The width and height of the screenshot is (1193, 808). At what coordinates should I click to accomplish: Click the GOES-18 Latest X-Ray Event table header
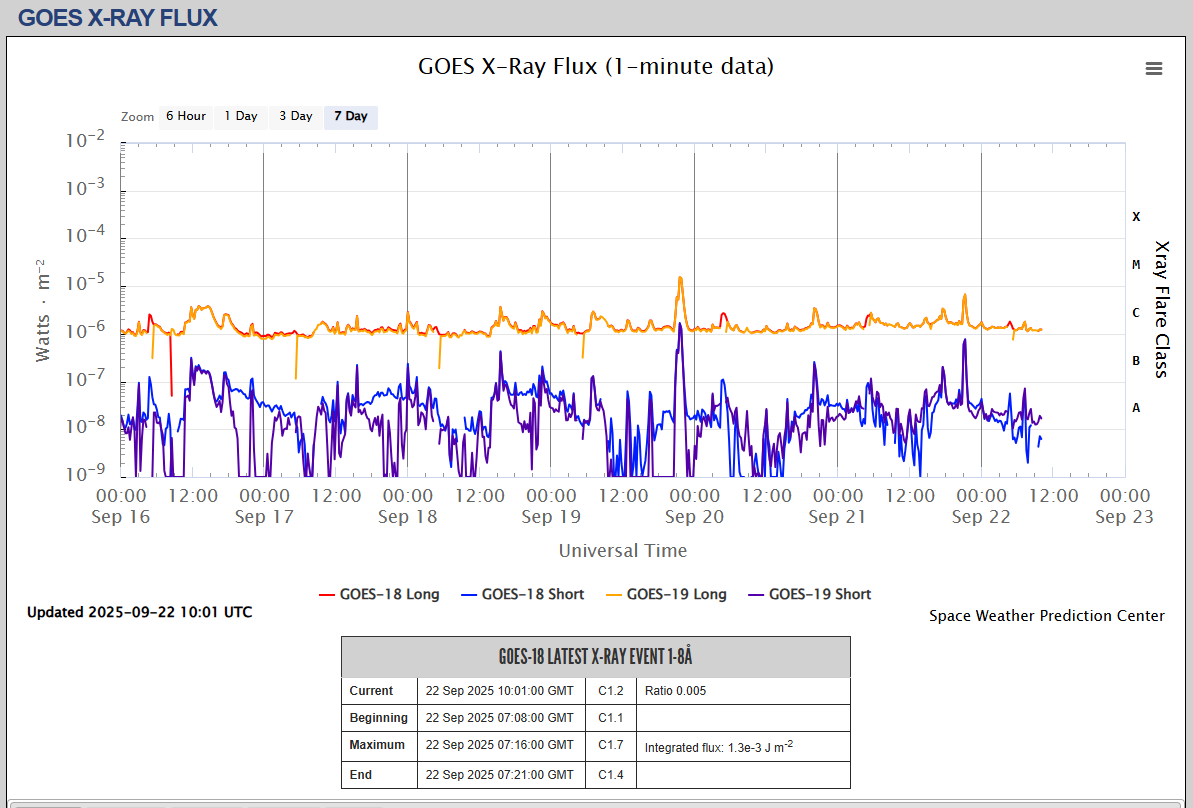point(595,657)
